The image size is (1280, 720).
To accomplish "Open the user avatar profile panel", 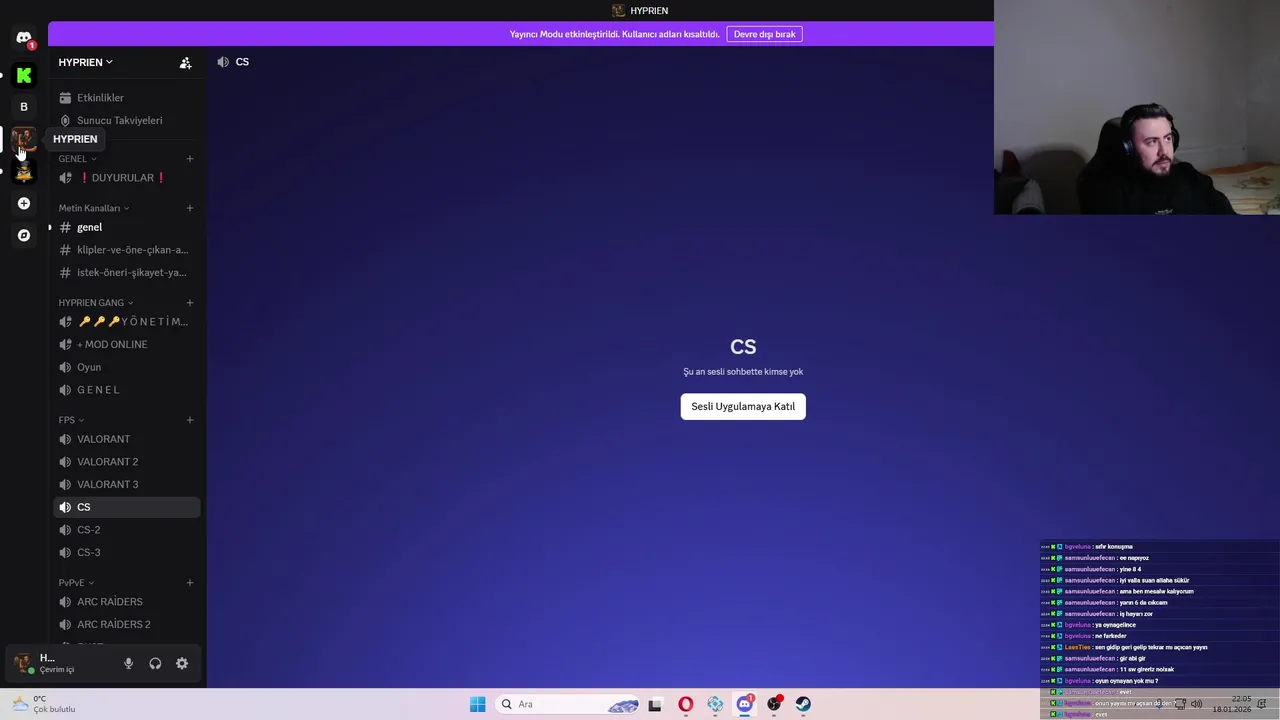I will 23,663.
